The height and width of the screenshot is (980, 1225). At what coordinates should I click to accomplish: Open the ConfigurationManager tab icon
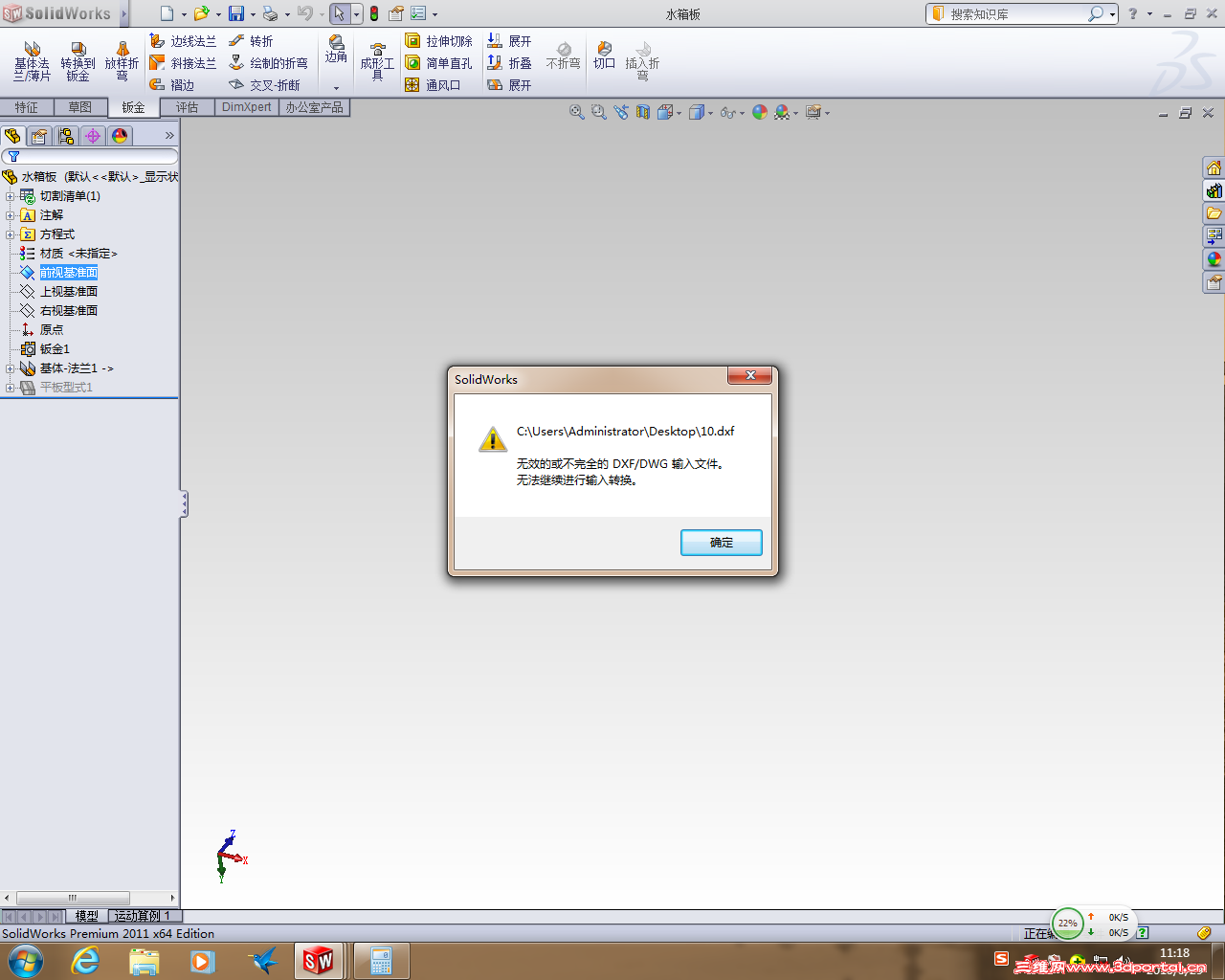(x=66, y=136)
